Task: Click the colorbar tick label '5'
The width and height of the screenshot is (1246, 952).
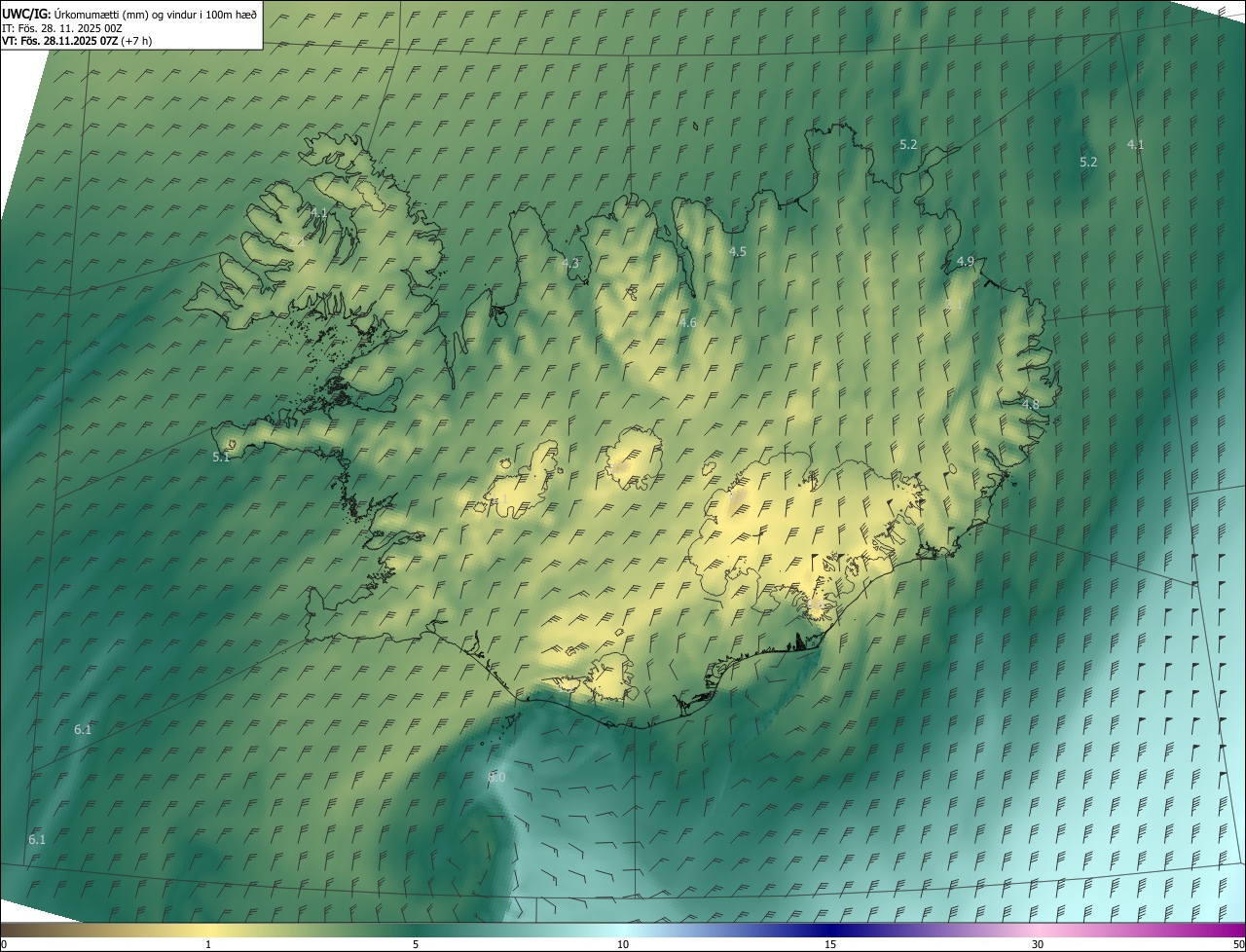Action: coord(416,945)
